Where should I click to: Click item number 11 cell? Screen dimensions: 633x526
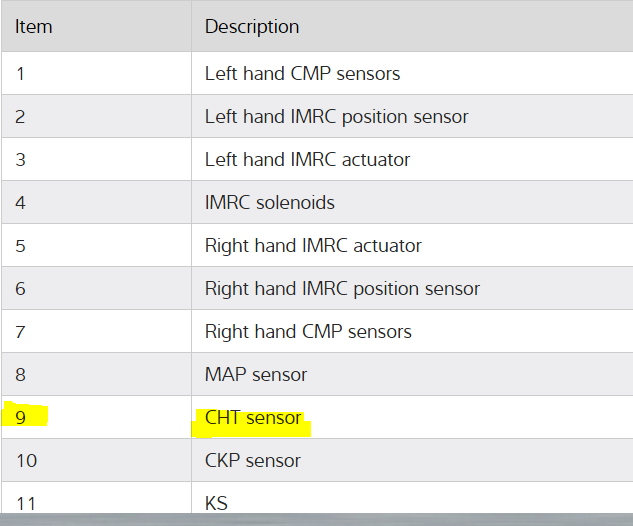[x=25, y=502]
